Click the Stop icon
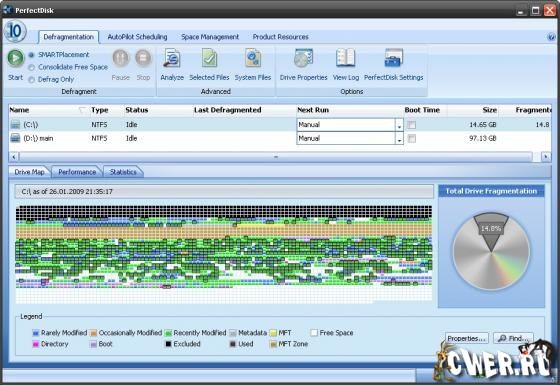 [143, 58]
